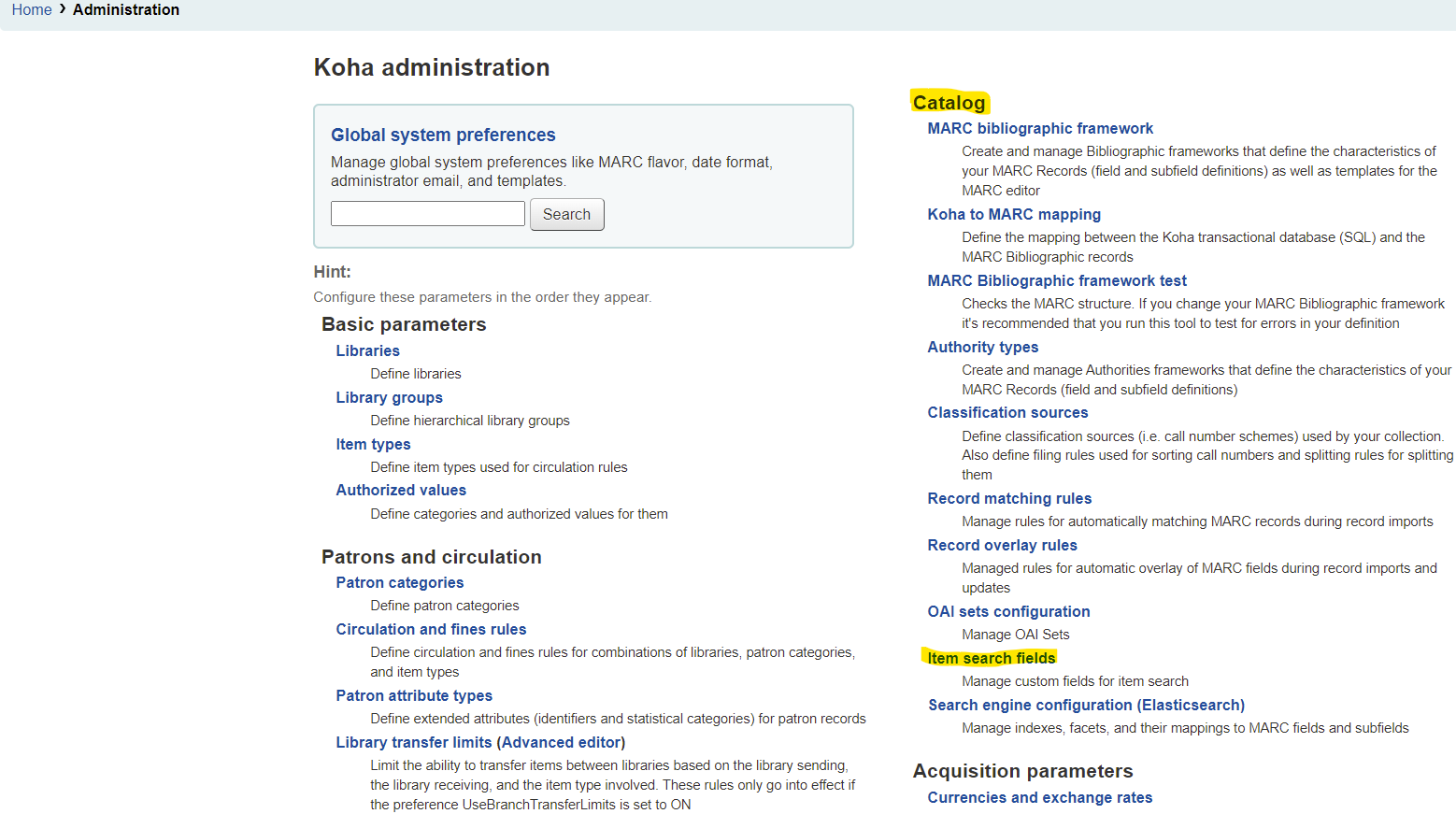This screenshot has height=814, width=1456.
Task: Open Libraries settings
Action: point(368,350)
